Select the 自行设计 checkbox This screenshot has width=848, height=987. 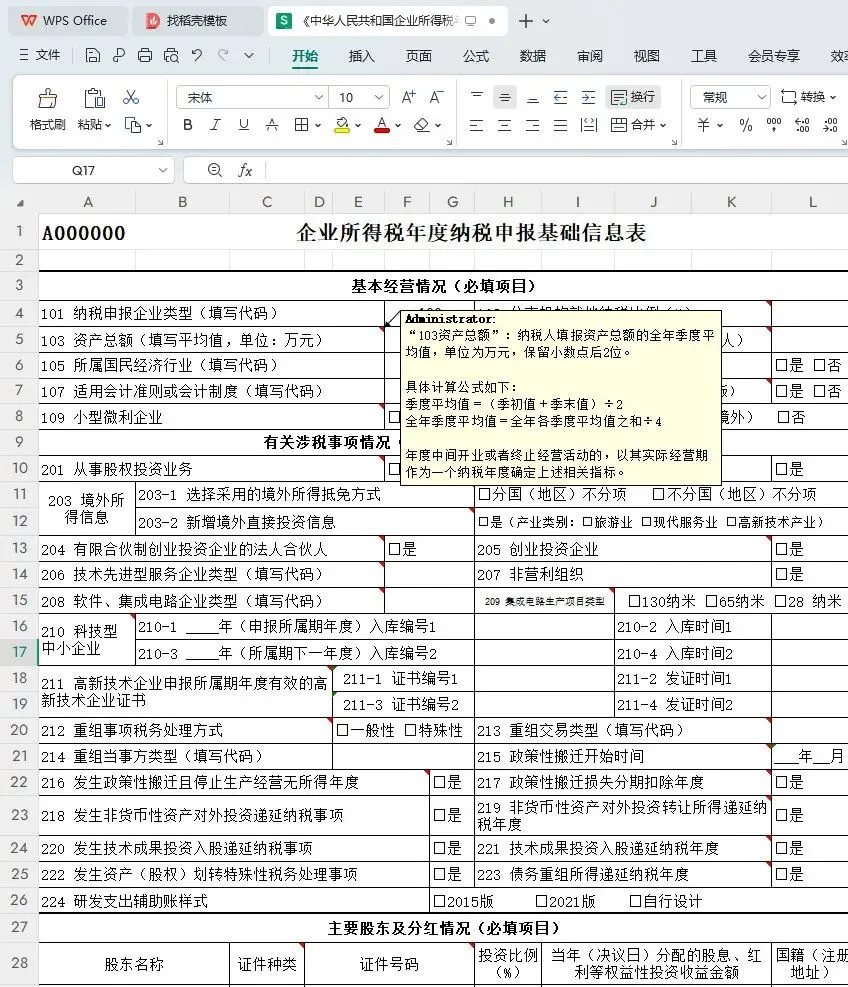[636, 901]
